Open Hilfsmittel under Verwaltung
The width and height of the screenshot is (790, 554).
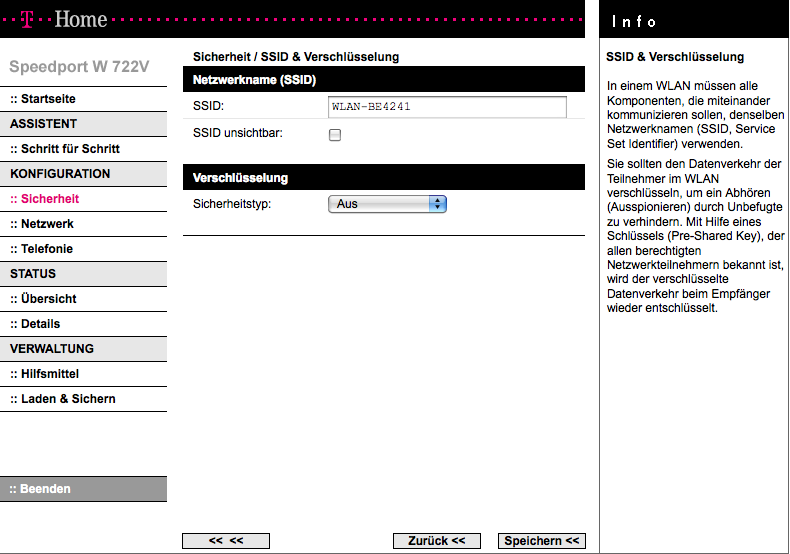click(44, 374)
